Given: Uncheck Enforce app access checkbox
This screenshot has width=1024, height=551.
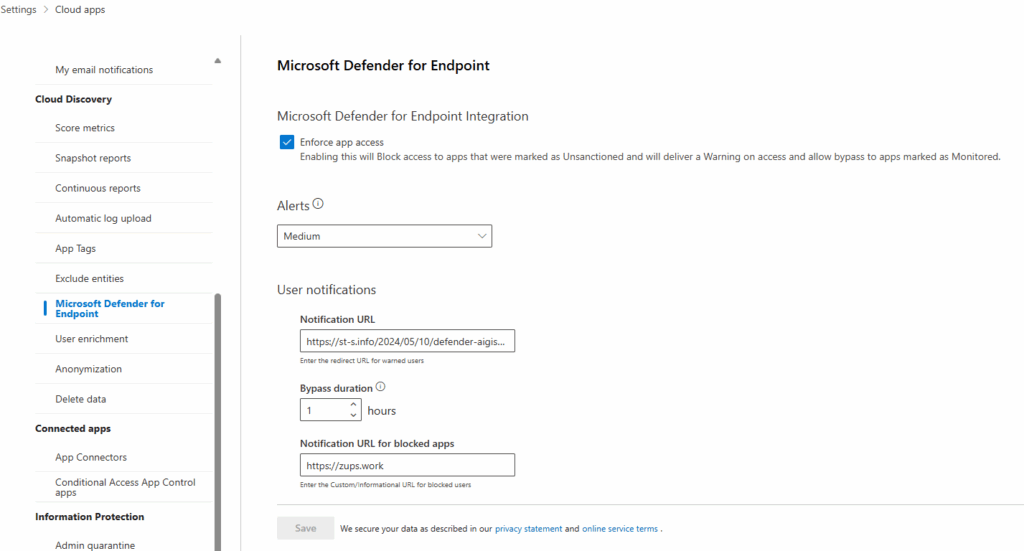Looking at the screenshot, I should tap(287, 142).
